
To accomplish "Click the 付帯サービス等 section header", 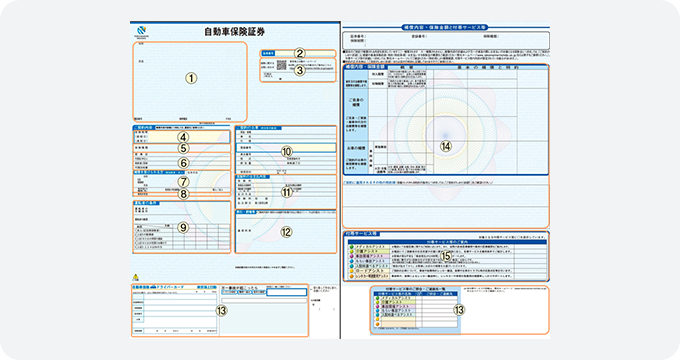I will tap(361, 234).
